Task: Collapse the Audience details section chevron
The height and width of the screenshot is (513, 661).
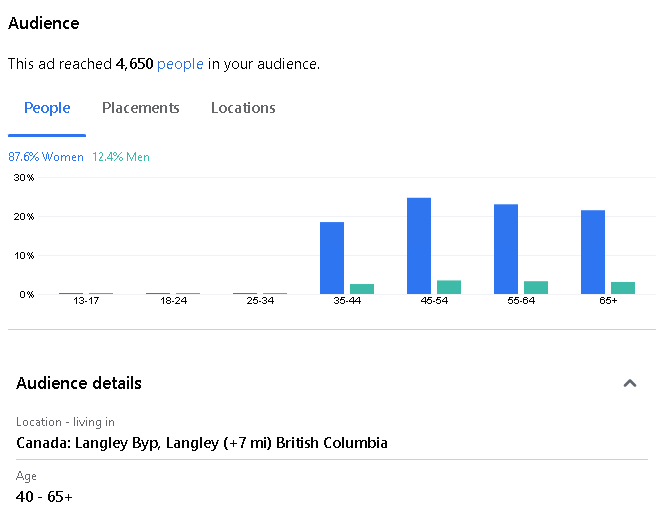Action: click(x=630, y=383)
